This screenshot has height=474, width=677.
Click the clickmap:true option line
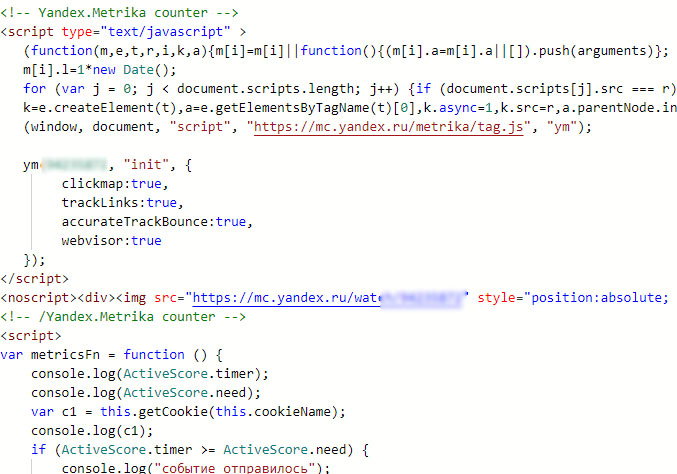[x=115, y=184]
